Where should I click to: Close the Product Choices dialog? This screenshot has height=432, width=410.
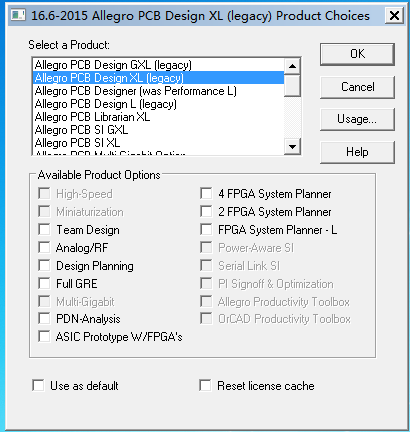click(394, 15)
